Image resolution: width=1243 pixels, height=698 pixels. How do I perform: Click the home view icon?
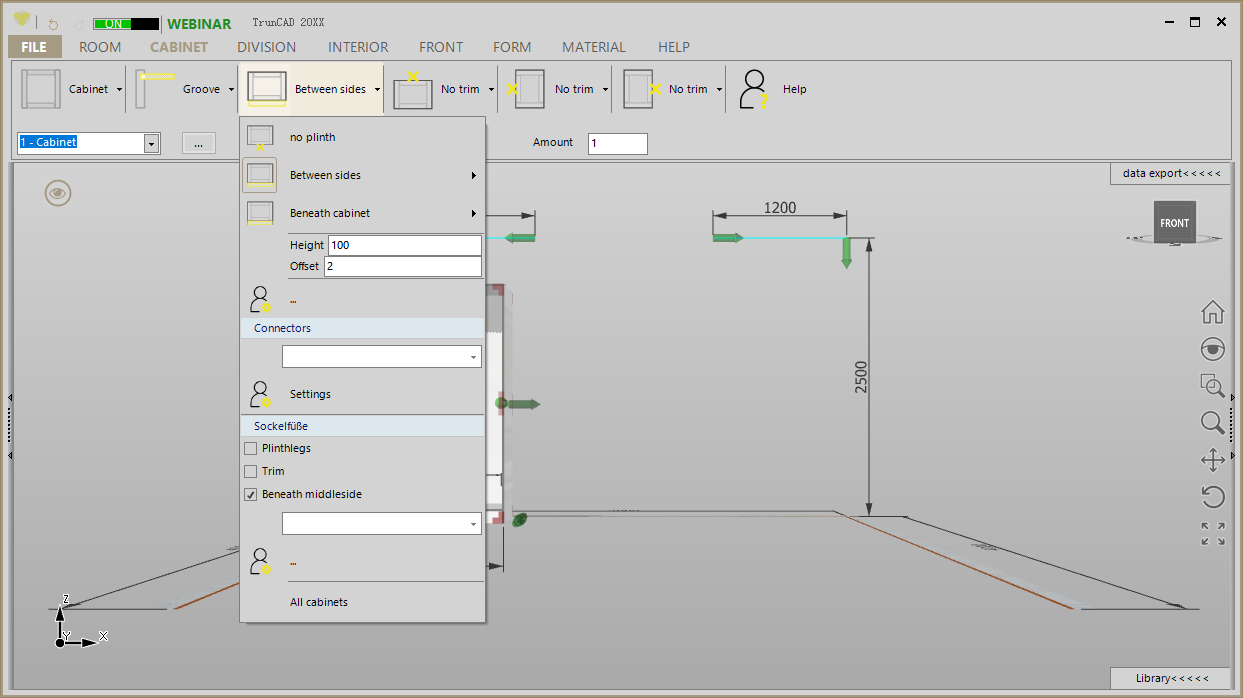point(1212,312)
